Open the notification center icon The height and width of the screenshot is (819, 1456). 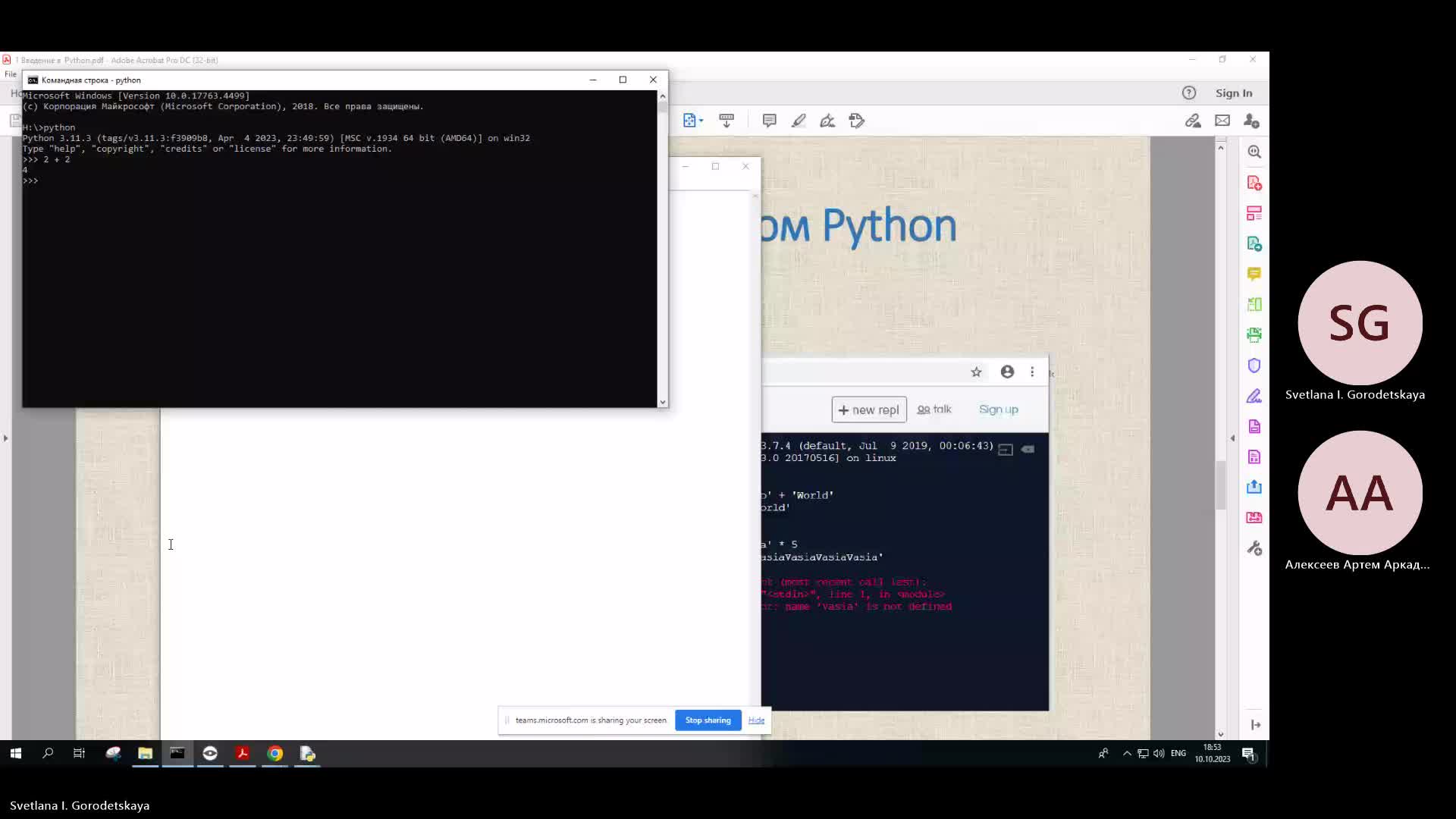pos(1248,753)
